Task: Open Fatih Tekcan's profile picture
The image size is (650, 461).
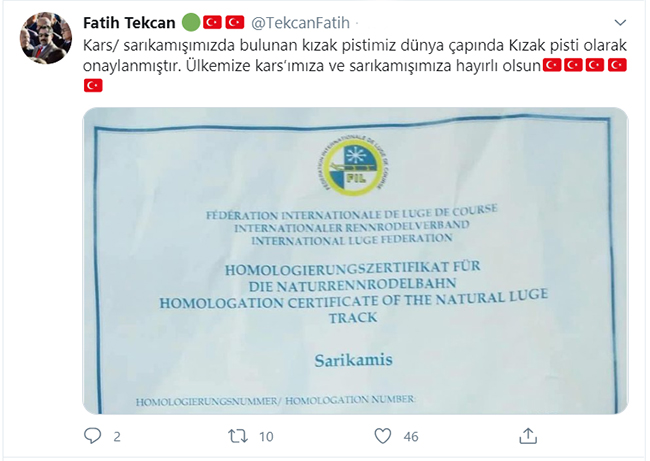Action: [46, 38]
